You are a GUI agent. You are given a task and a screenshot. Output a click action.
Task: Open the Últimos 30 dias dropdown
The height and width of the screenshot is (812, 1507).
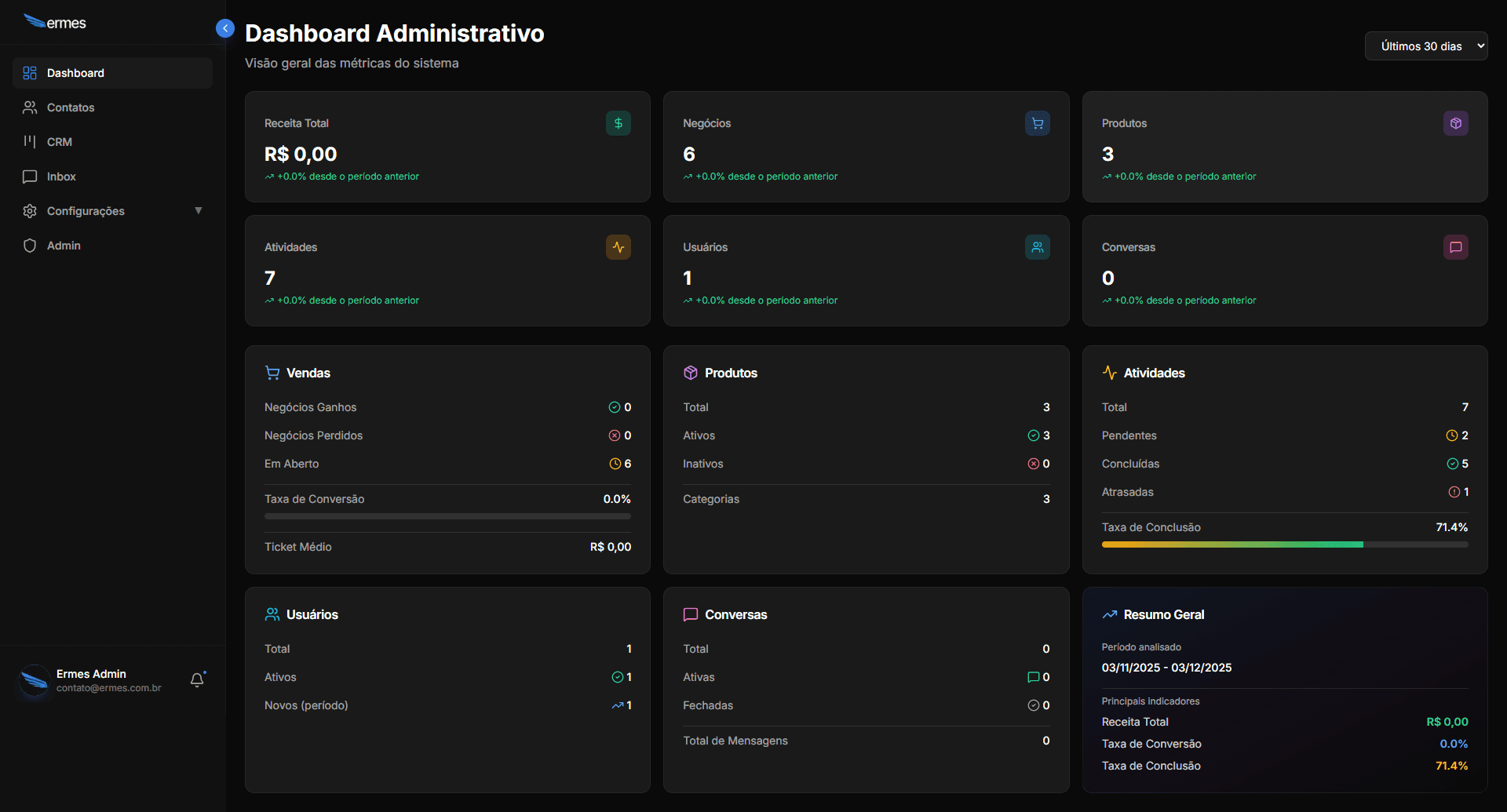1426,46
